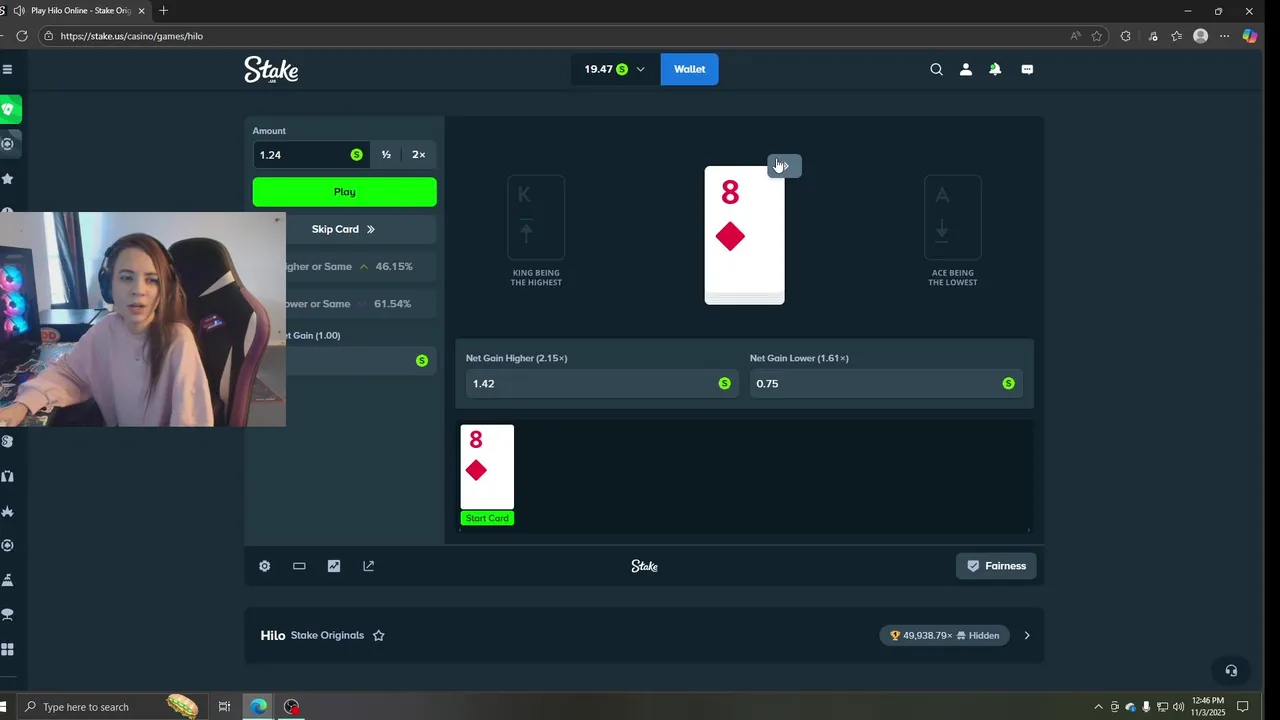
Task: Open the site search magnifier
Action: click(936, 69)
